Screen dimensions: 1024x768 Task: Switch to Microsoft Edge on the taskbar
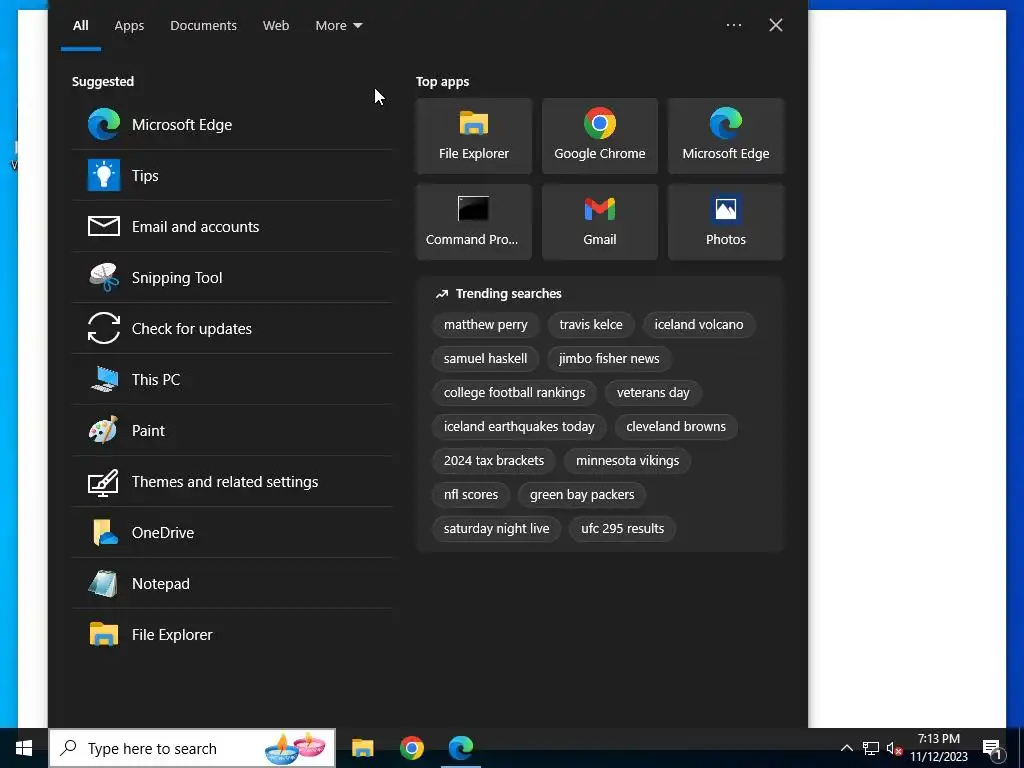[x=461, y=748]
